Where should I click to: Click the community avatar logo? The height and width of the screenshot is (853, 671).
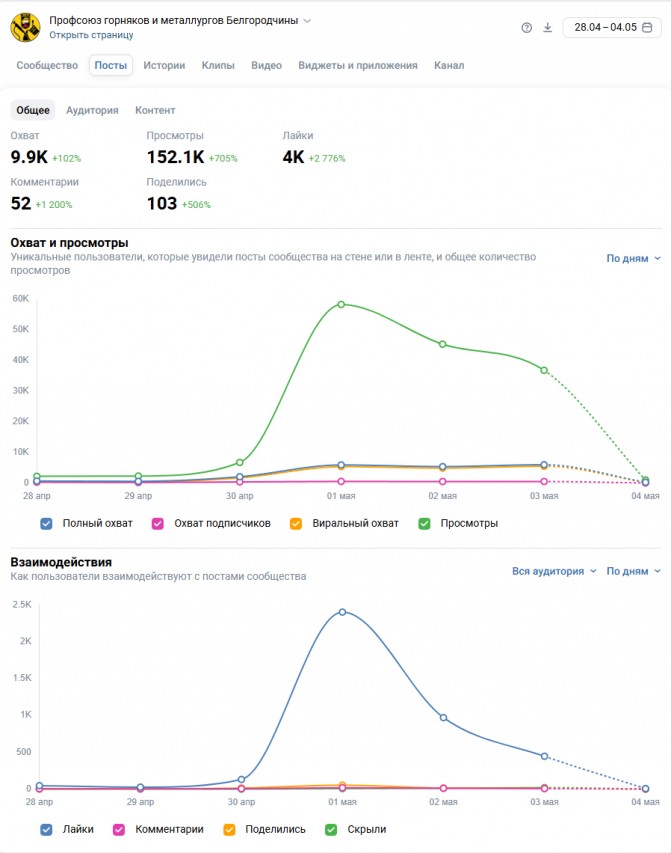point(25,27)
